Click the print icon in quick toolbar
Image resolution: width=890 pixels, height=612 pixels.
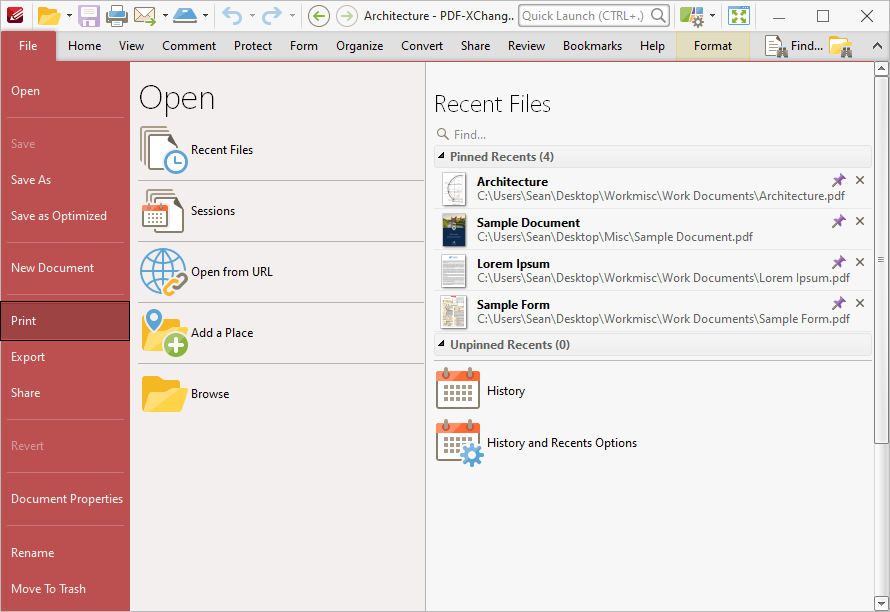click(117, 16)
